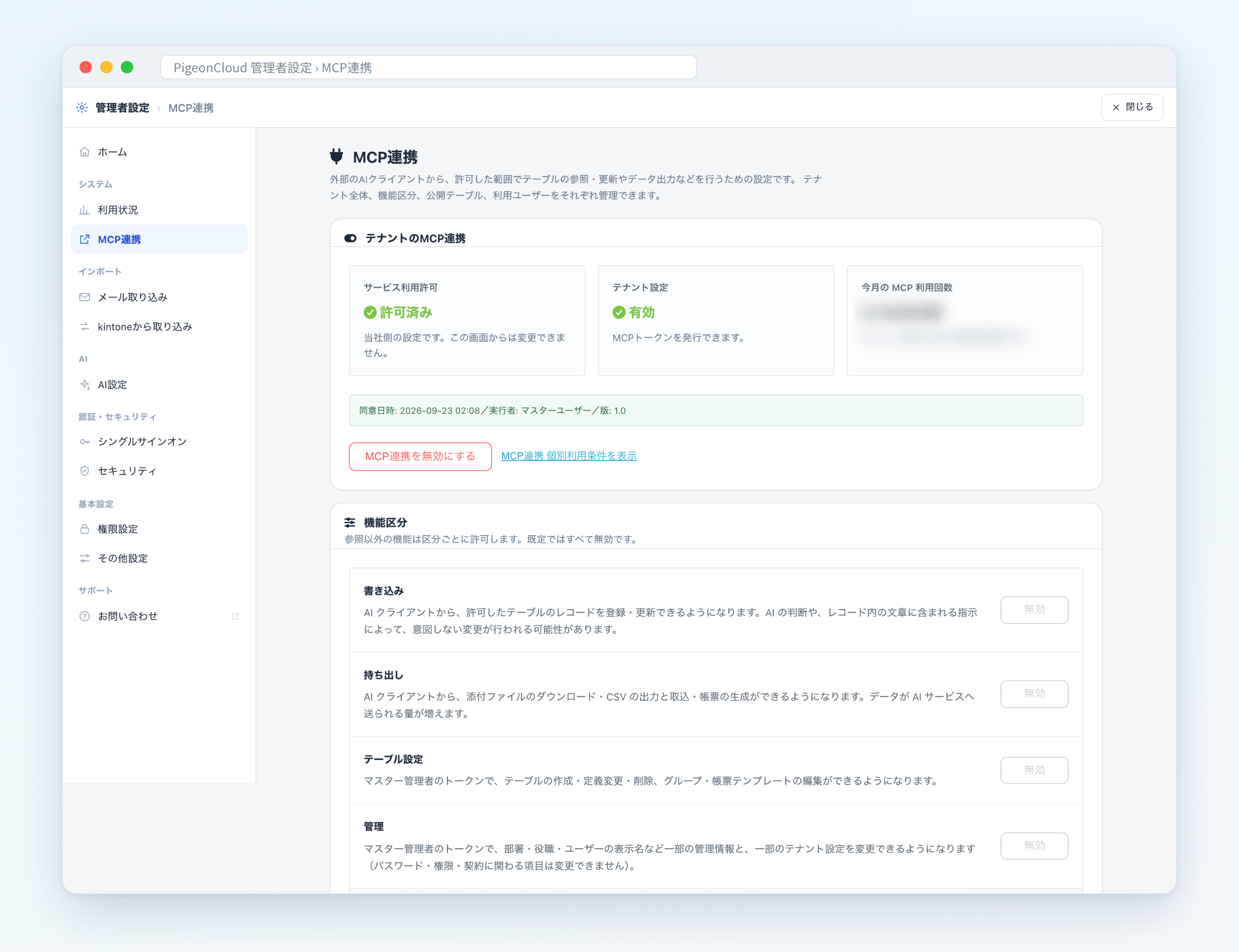The width and height of the screenshot is (1239, 952).
Task: Open シングルサインオン settings
Action: [x=159, y=441]
